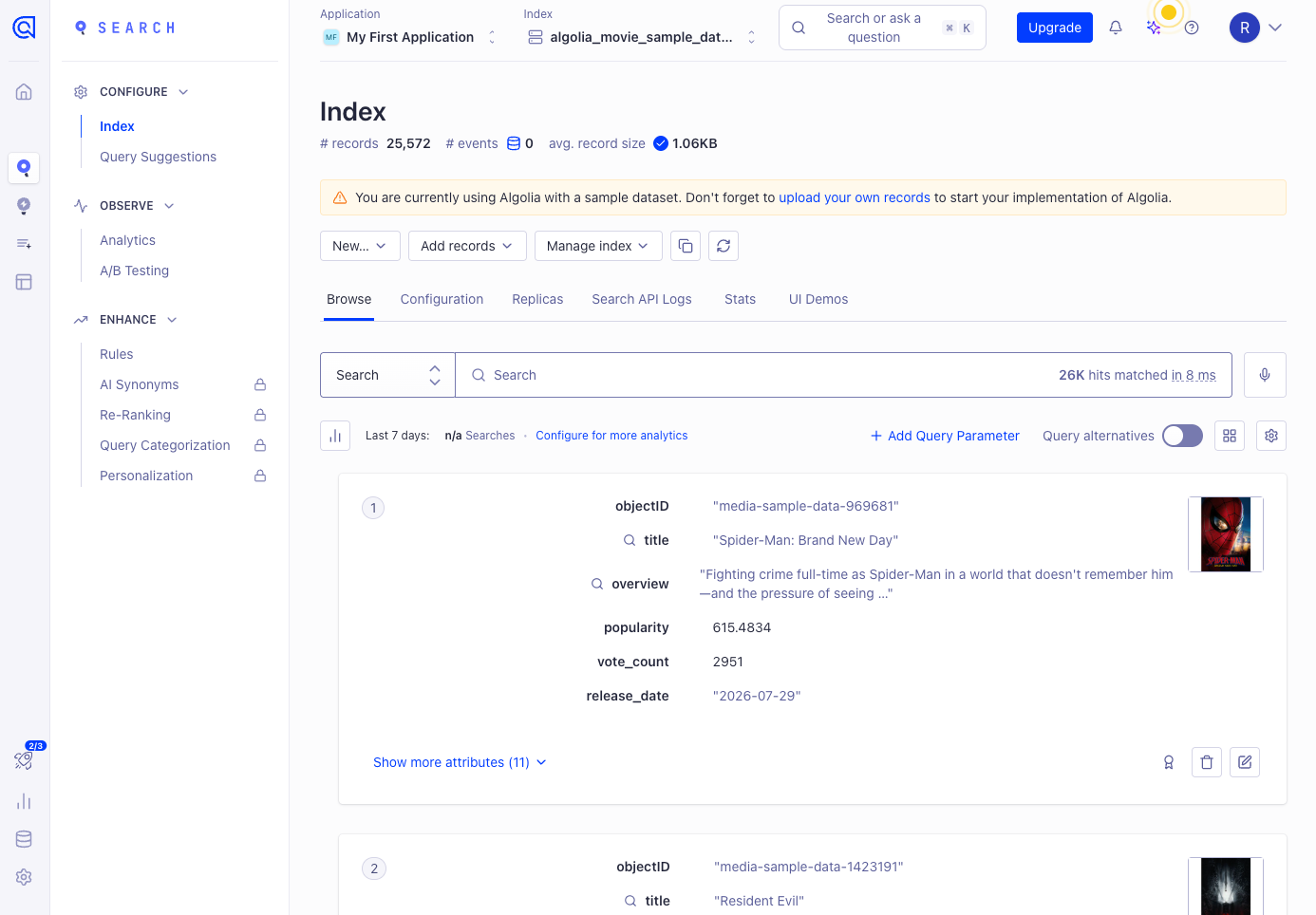Image resolution: width=1316 pixels, height=915 pixels.
Task: Show the analytics bar chart icon
Action: tap(335, 436)
